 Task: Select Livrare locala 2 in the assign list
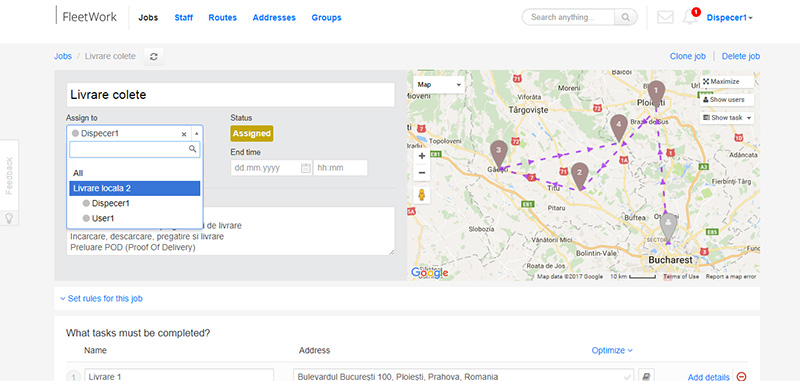point(135,188)
